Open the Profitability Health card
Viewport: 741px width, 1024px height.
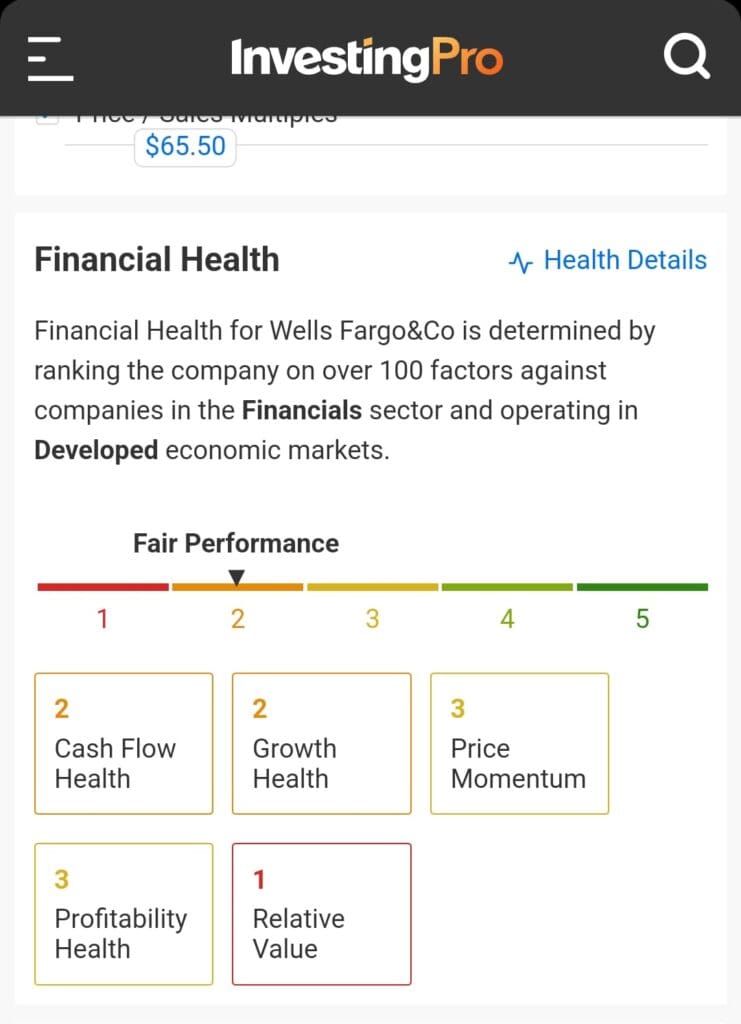pyautogui.click(x=124, y=913)
